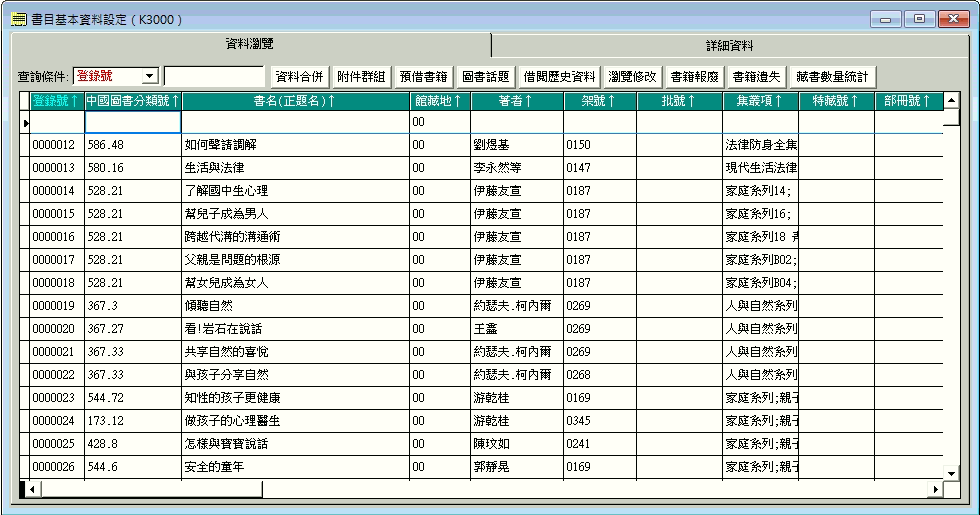This screenshot has height=515, width=980.
Task: Switch to the 資料瀏覽 tab
Action: coord(250,44)
